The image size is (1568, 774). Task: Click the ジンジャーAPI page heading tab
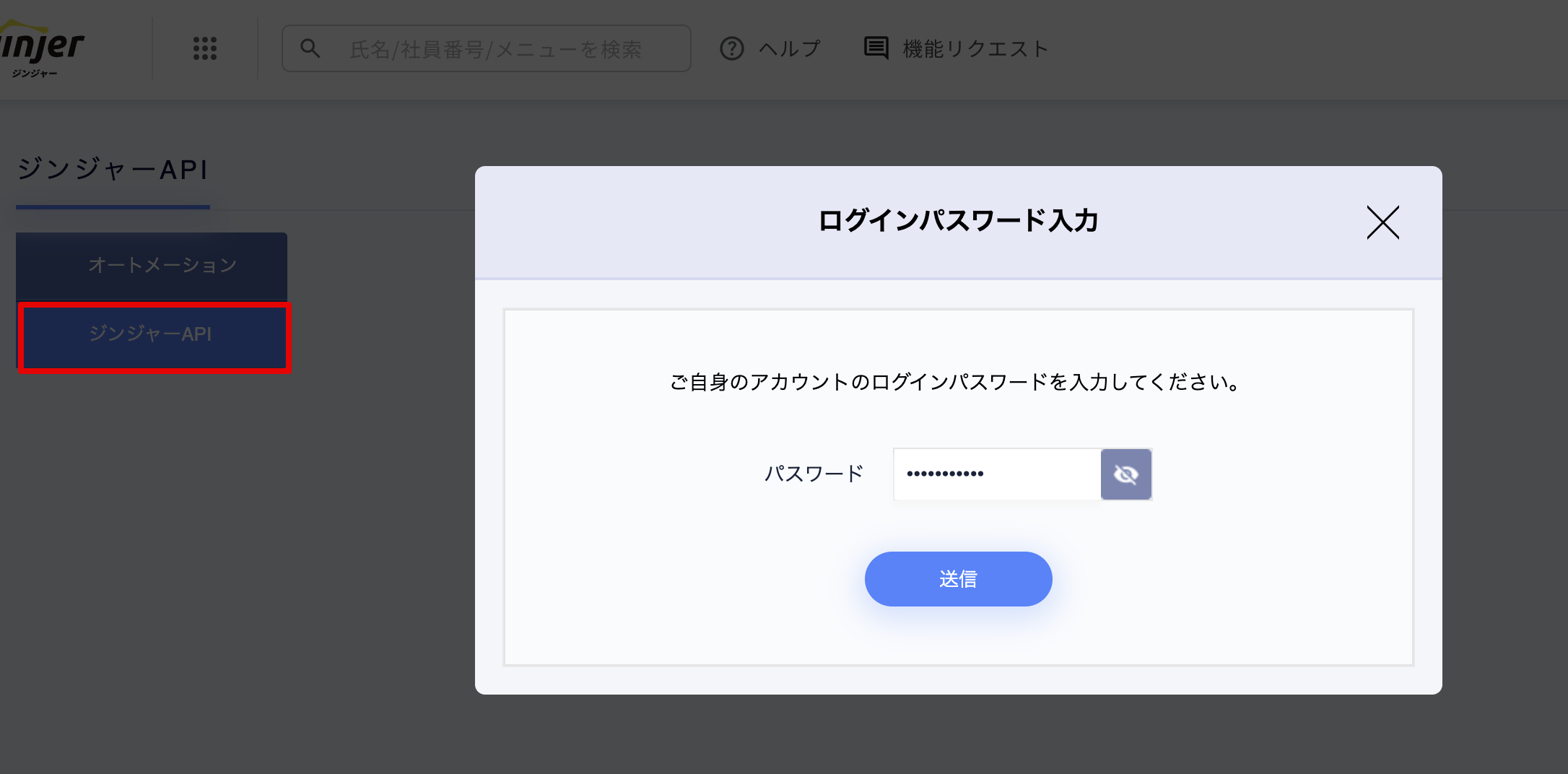pyautogui.click(x=113, y=170)
